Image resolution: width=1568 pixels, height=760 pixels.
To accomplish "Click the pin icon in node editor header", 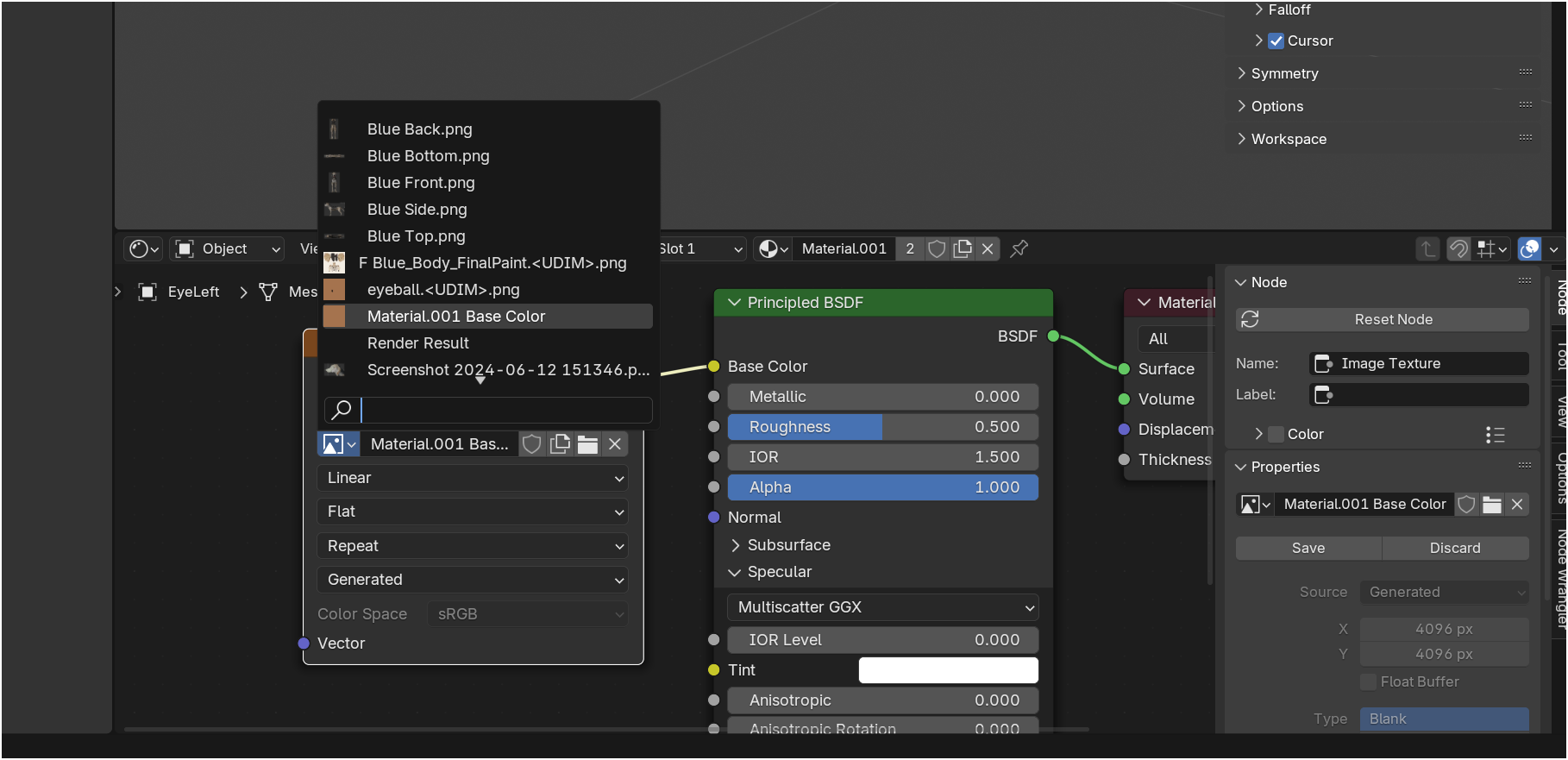I will (x=1019, y=248).
